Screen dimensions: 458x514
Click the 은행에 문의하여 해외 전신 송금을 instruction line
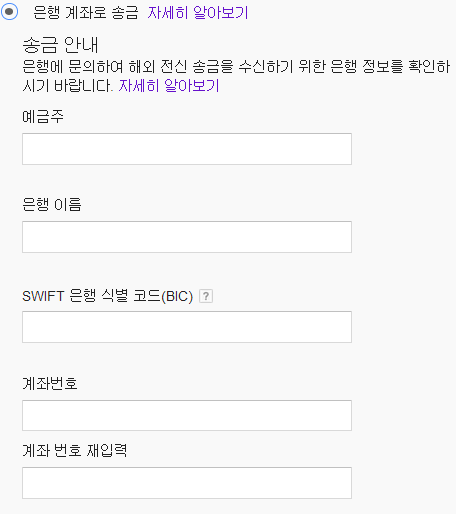(x=236, y=66)
